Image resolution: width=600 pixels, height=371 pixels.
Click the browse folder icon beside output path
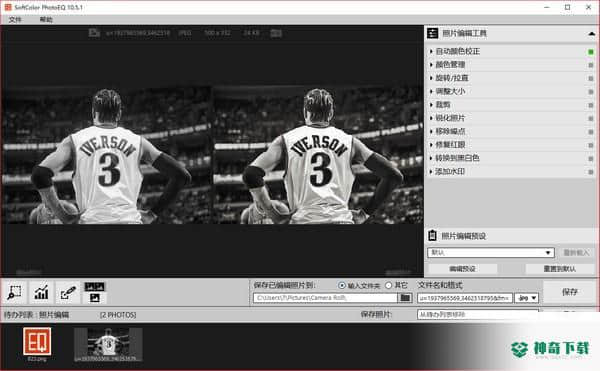click(405, 298)
